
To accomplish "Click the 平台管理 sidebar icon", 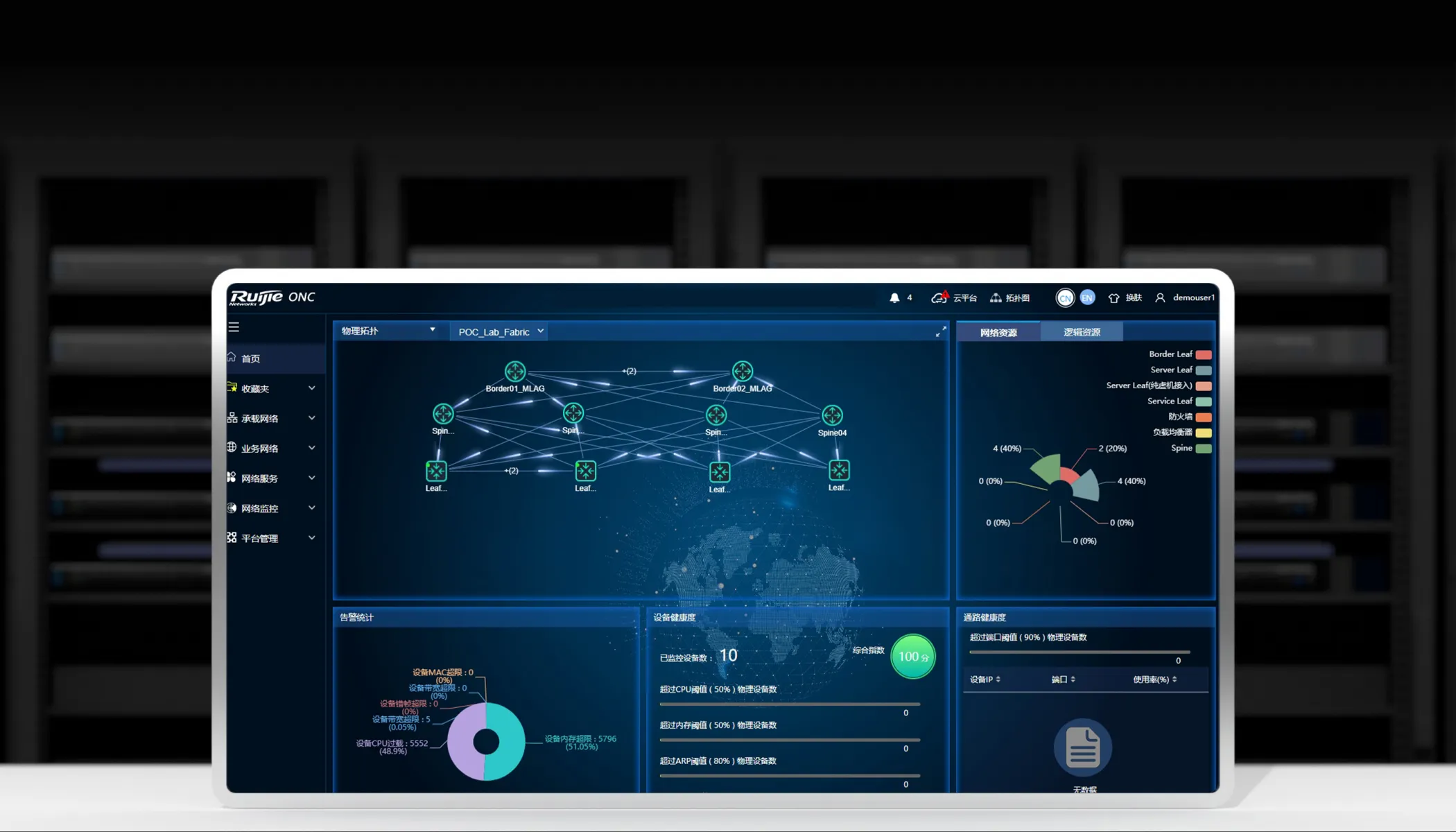I will pyautogui.click(x=232, y=537).
